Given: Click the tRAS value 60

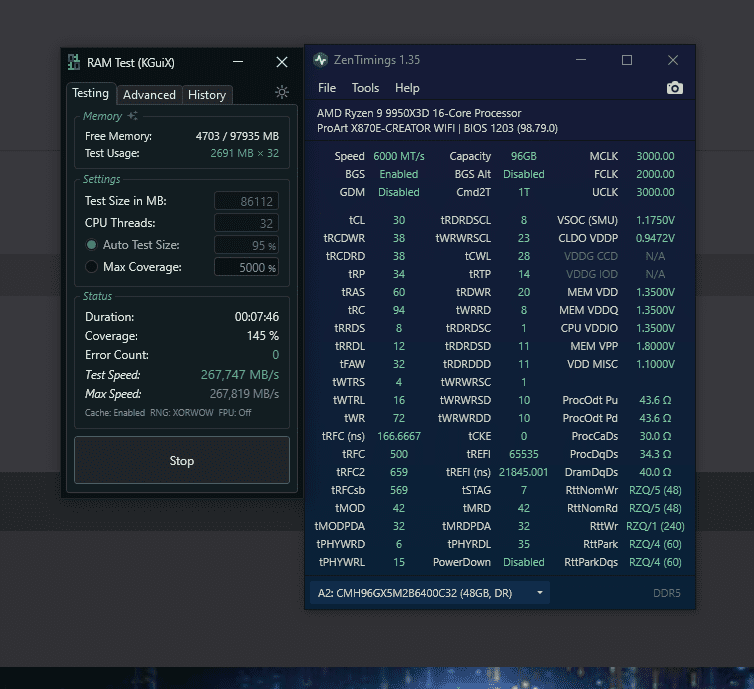Looking at the screenshot, I should click(x=399, y=292).
